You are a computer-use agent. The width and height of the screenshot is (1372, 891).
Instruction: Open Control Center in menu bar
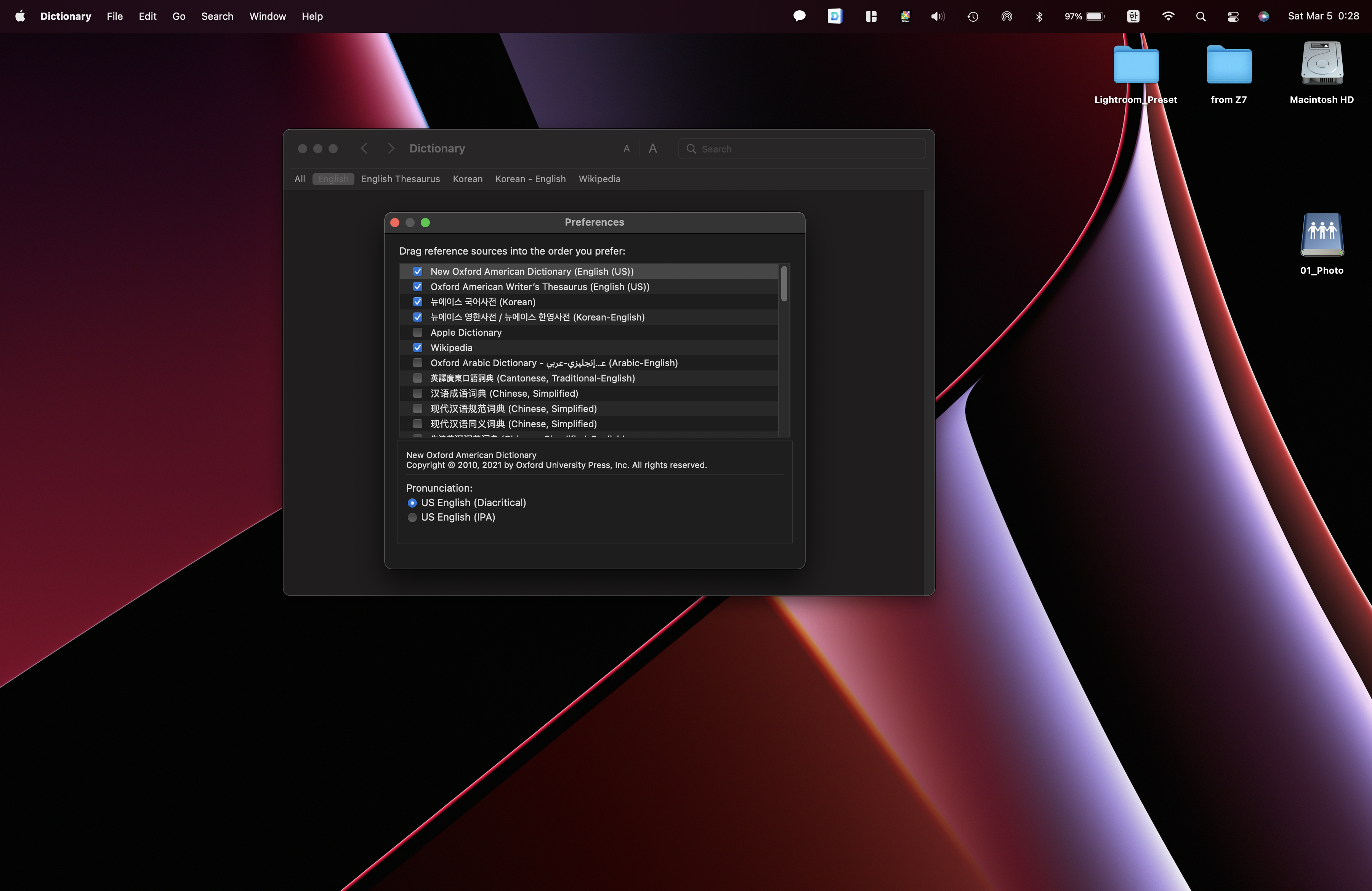tap(1233, 16)
